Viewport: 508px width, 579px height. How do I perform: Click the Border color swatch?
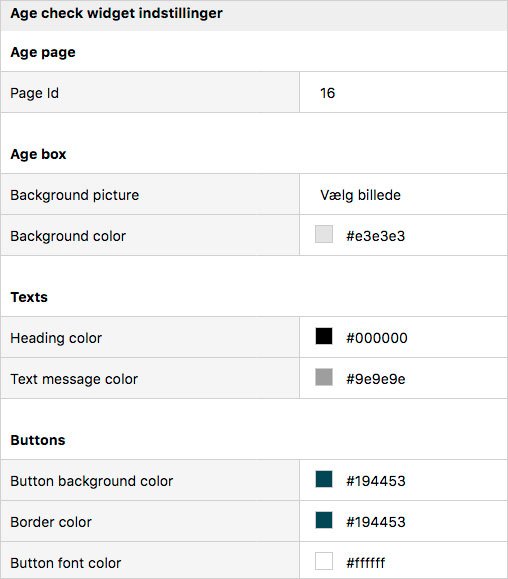324,520
